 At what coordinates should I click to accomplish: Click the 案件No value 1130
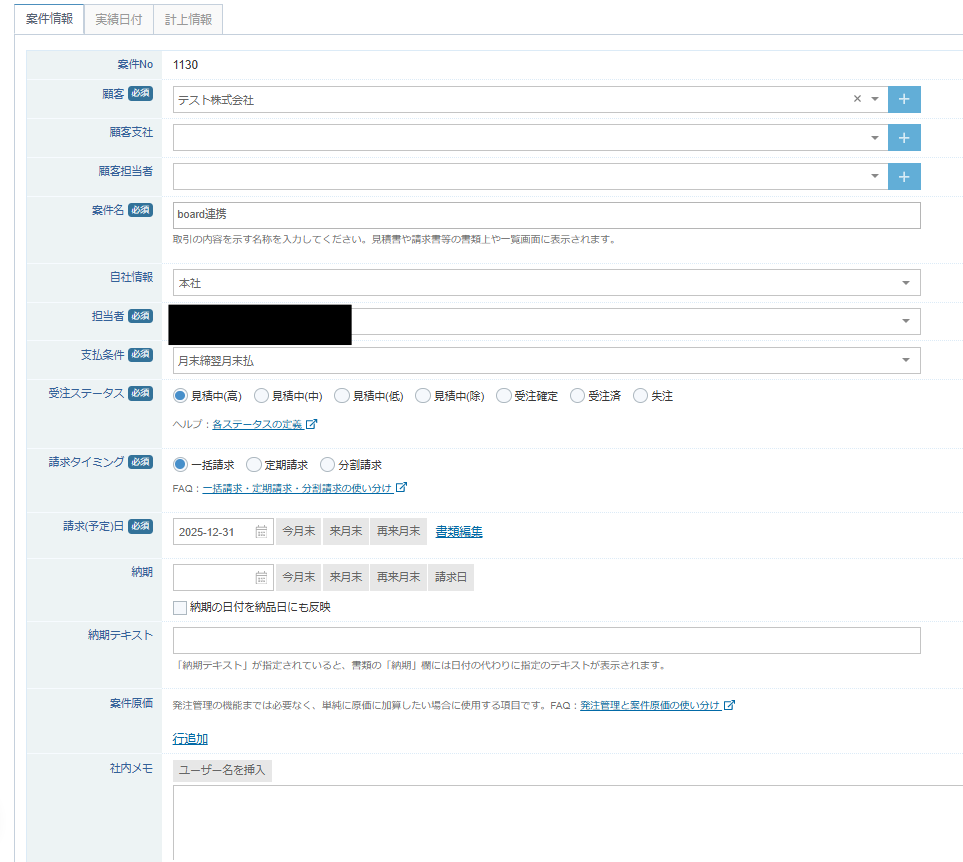(185, 65)
